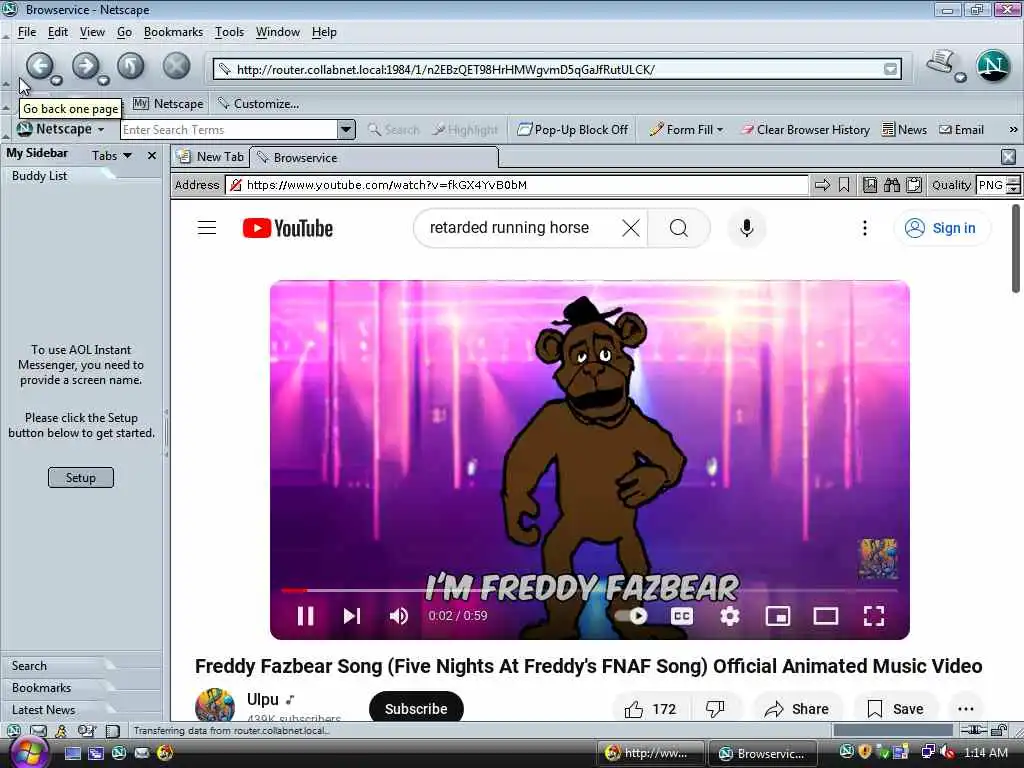Go back one page with Back arrow
1024x768 pixels.
click(40, 65)
